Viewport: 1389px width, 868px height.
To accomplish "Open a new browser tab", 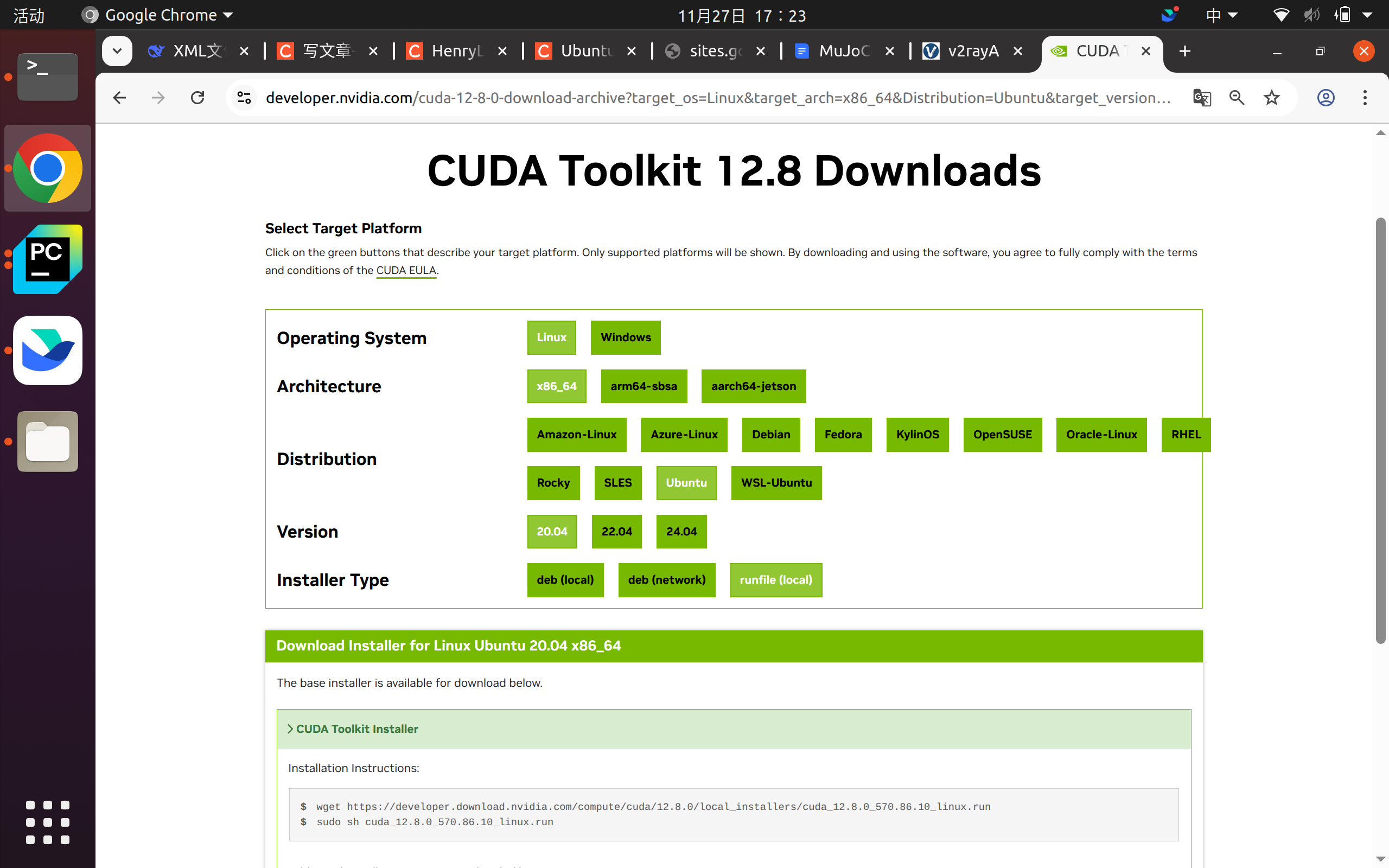I will 1184,50.
